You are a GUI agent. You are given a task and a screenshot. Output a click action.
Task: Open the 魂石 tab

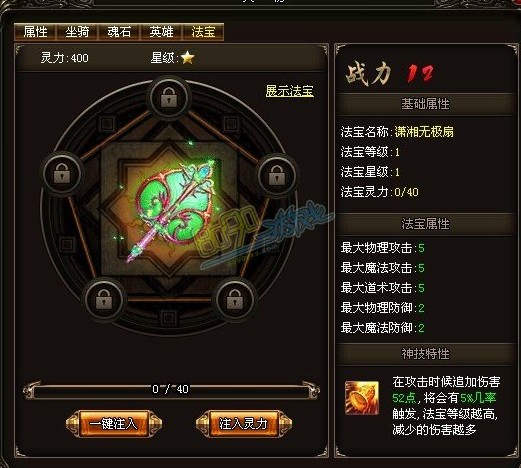(119, 32)
